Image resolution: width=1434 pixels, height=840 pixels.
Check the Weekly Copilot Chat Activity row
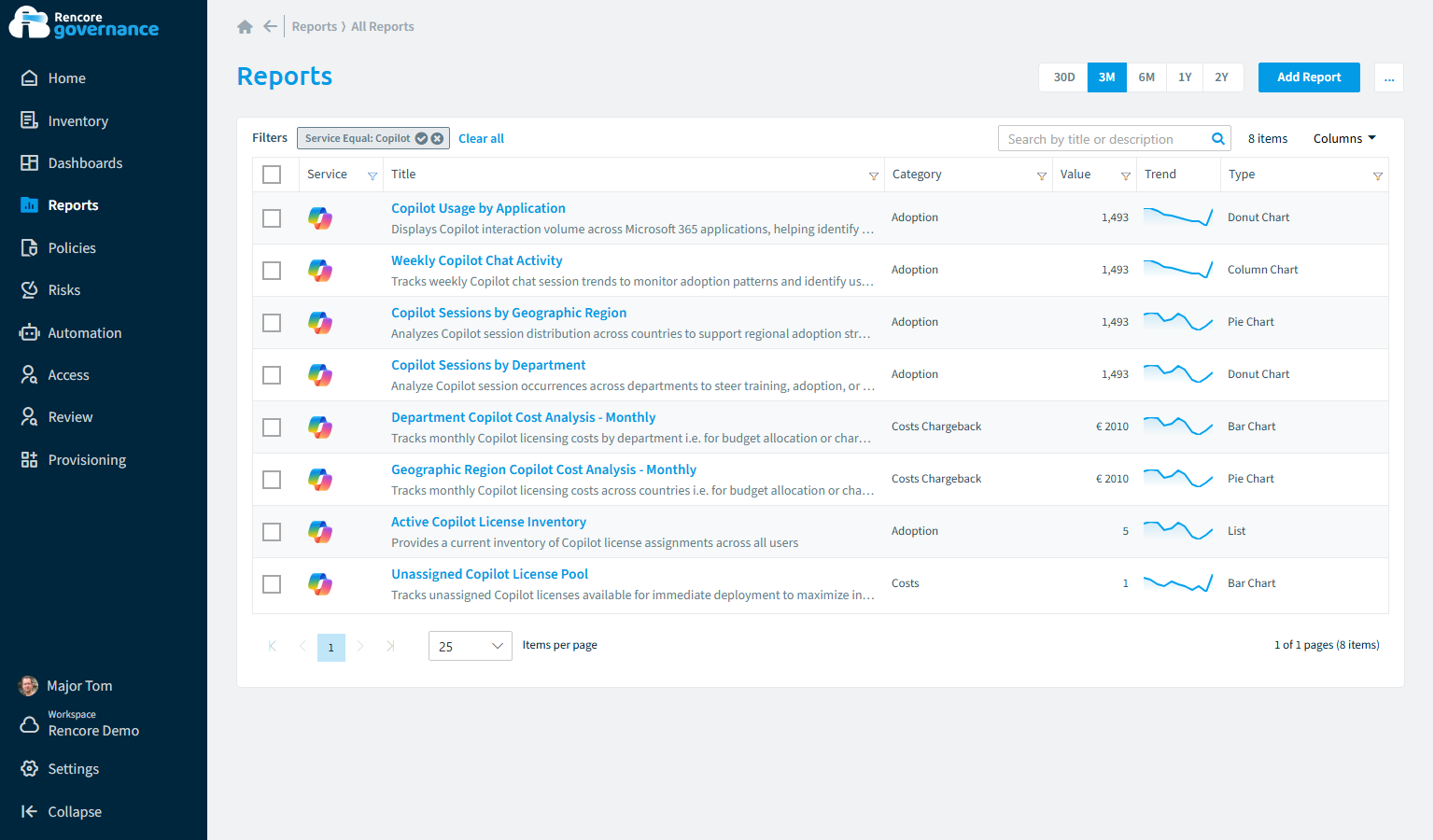[x=272, y=271]
